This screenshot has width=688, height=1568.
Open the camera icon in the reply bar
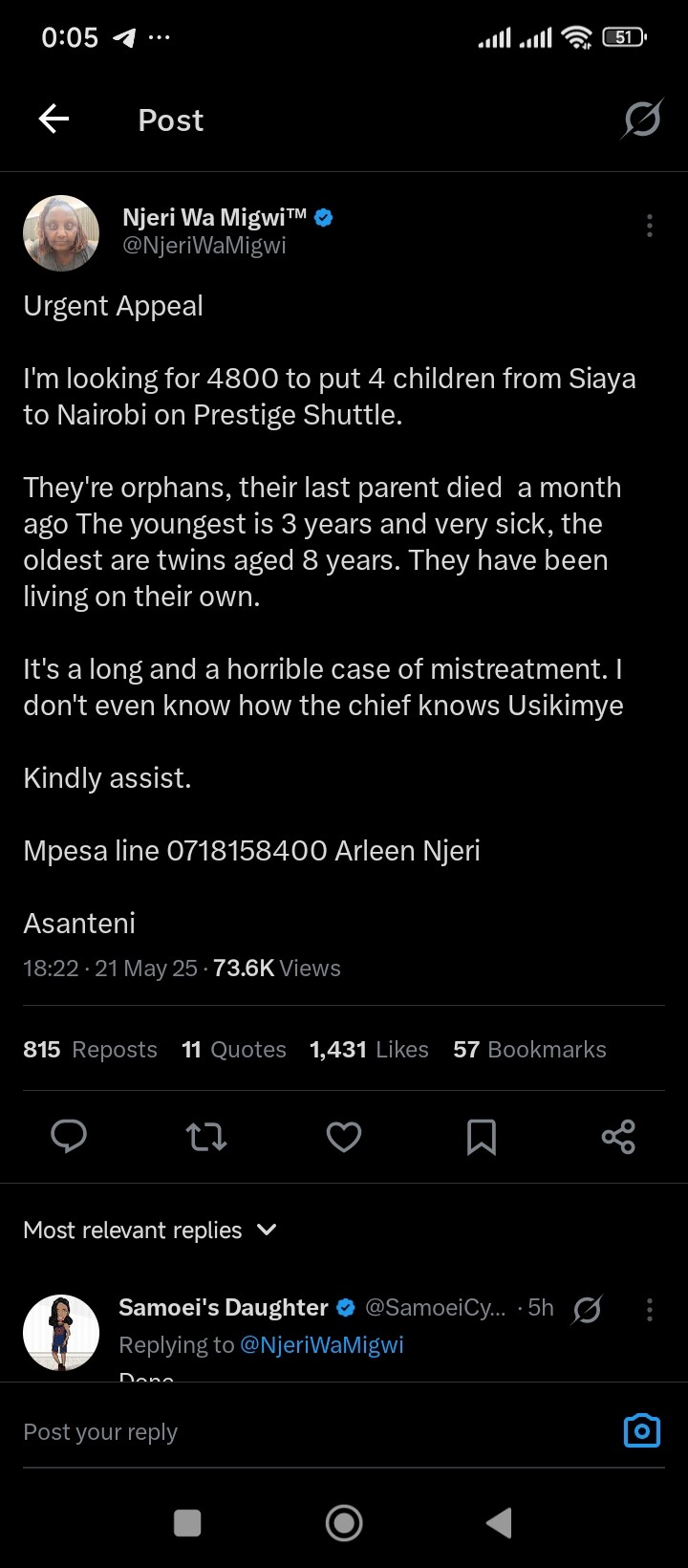pyautogui.click(x=641, y=1430)
